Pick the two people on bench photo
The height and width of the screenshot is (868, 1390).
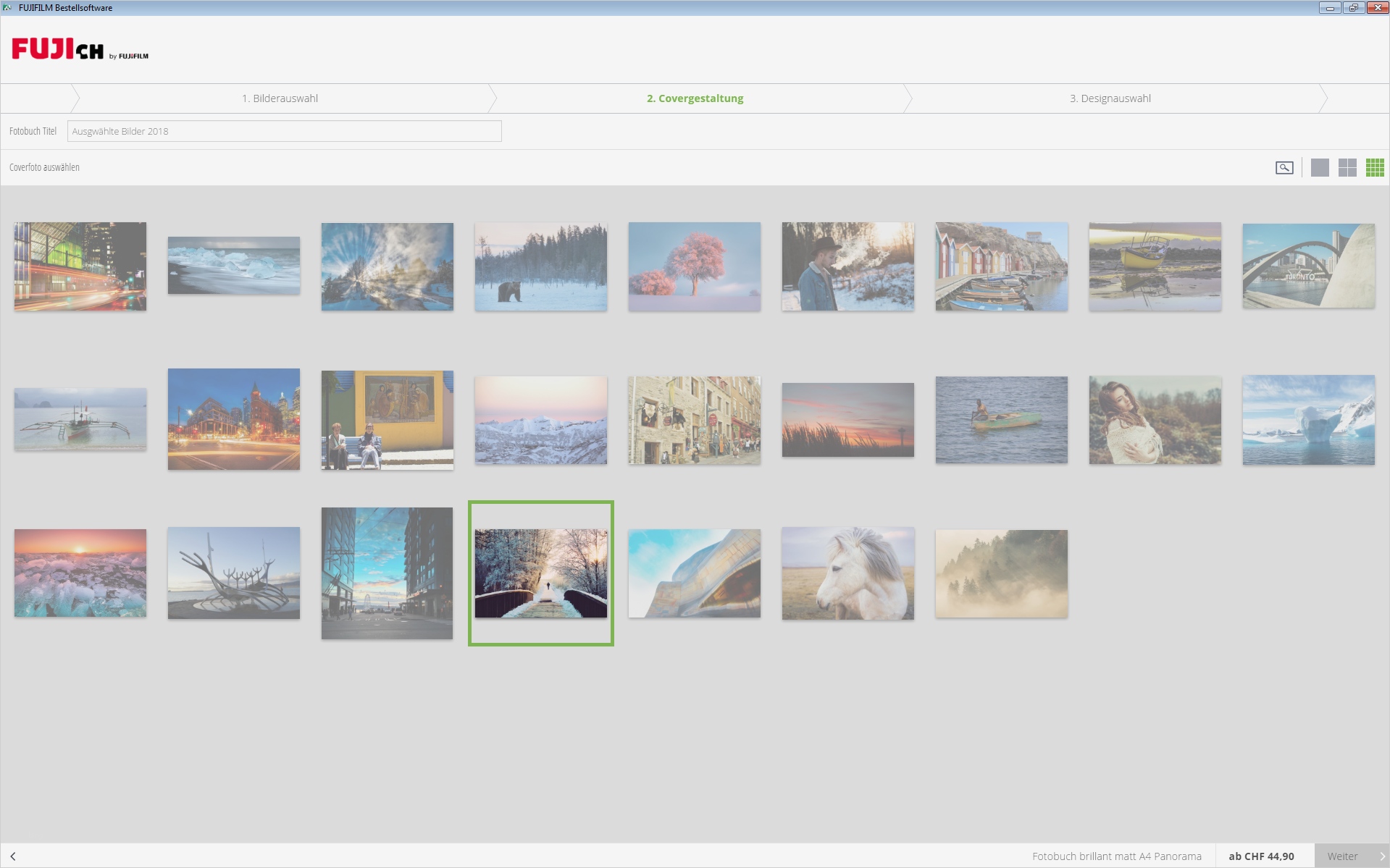pyautogui.click(x=388, y=420)
